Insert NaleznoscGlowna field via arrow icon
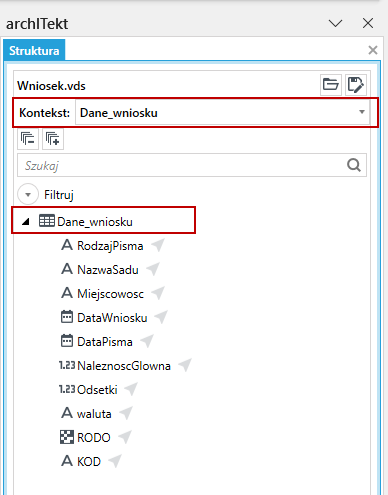 (185, 365)
